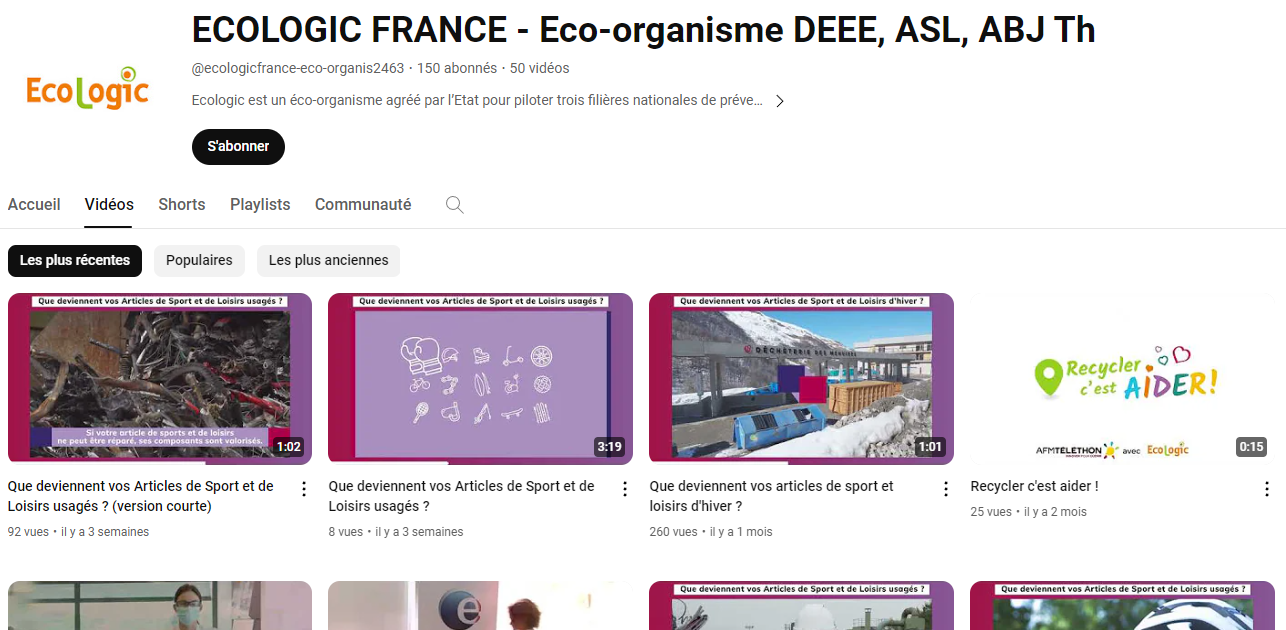1286x630 pixels.
Task: Expand the channel description chevron
Action: [x=780, y=101]
